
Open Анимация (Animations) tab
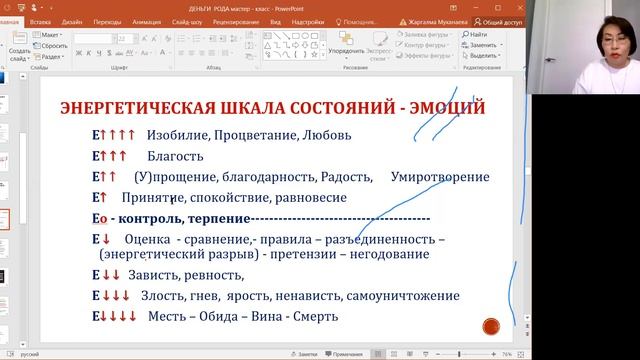tap(147, 22)
